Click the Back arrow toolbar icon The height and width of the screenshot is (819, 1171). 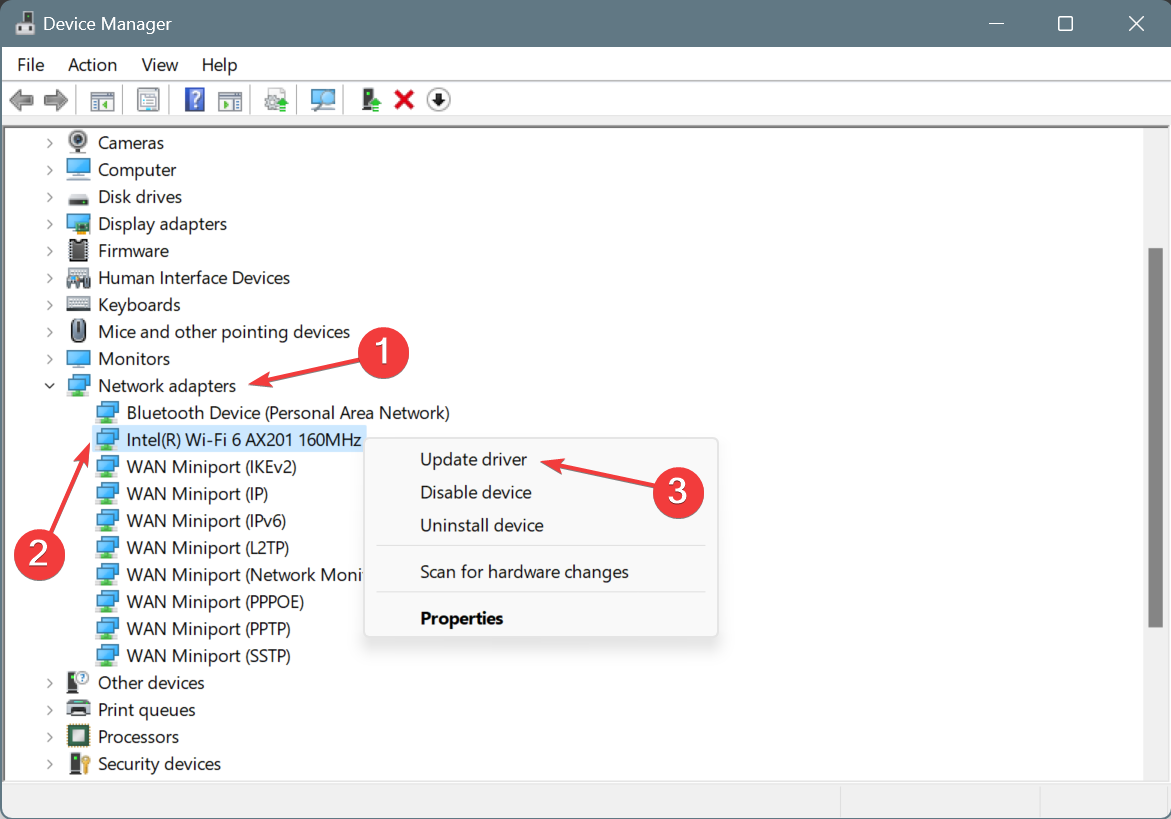(22, 99)
